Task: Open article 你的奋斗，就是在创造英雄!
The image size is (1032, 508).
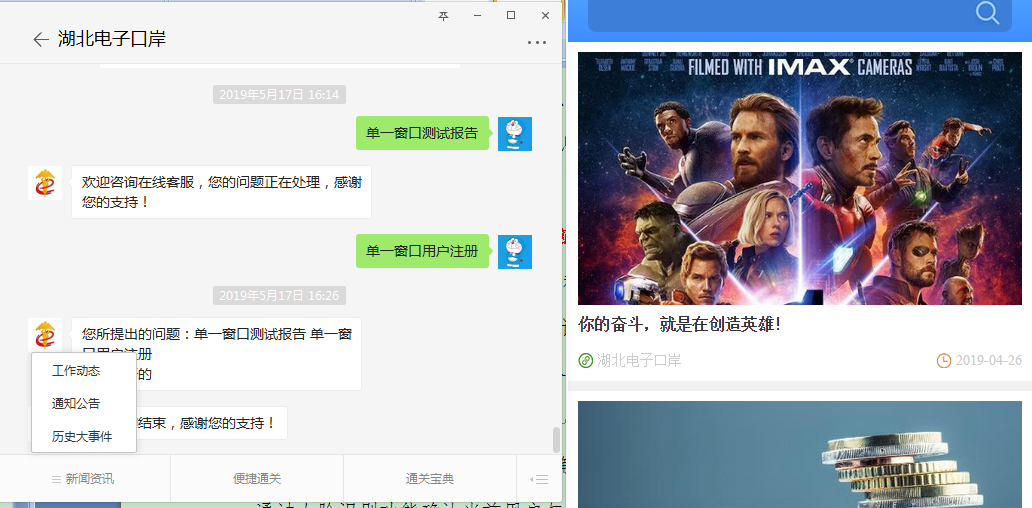Action: tap(679, 324)
